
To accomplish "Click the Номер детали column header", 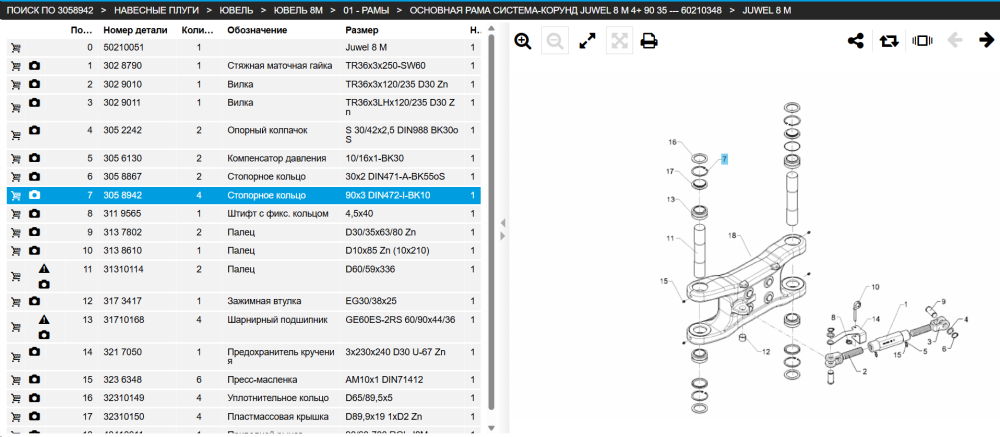I will click(135, 30).
